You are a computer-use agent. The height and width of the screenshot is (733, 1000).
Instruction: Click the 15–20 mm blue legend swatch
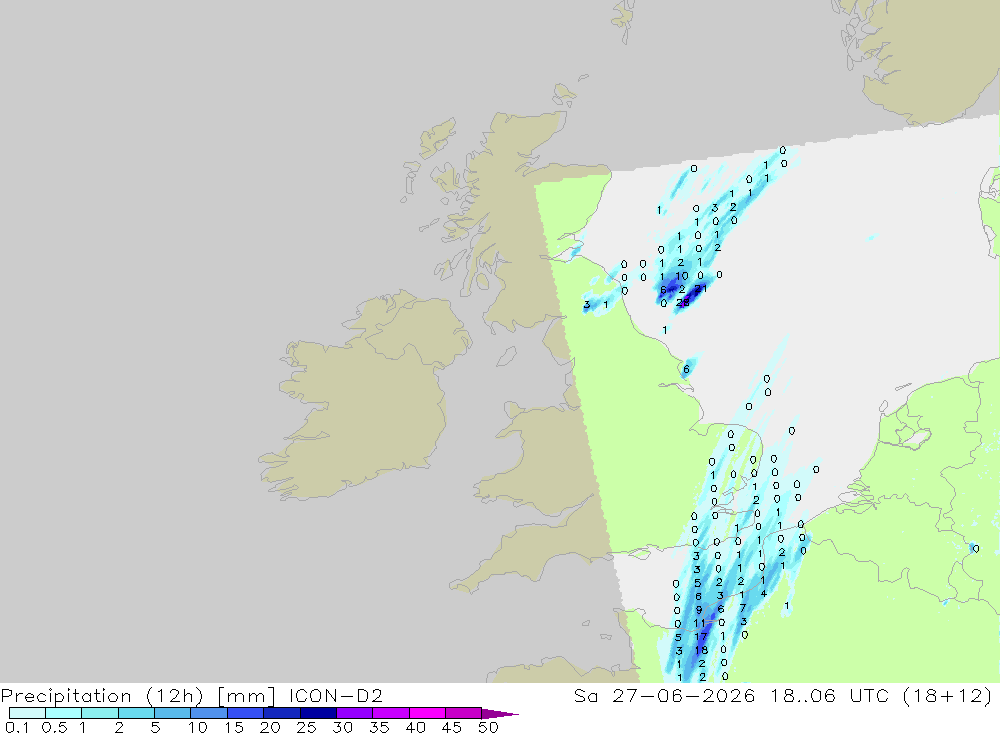(245, 713)
